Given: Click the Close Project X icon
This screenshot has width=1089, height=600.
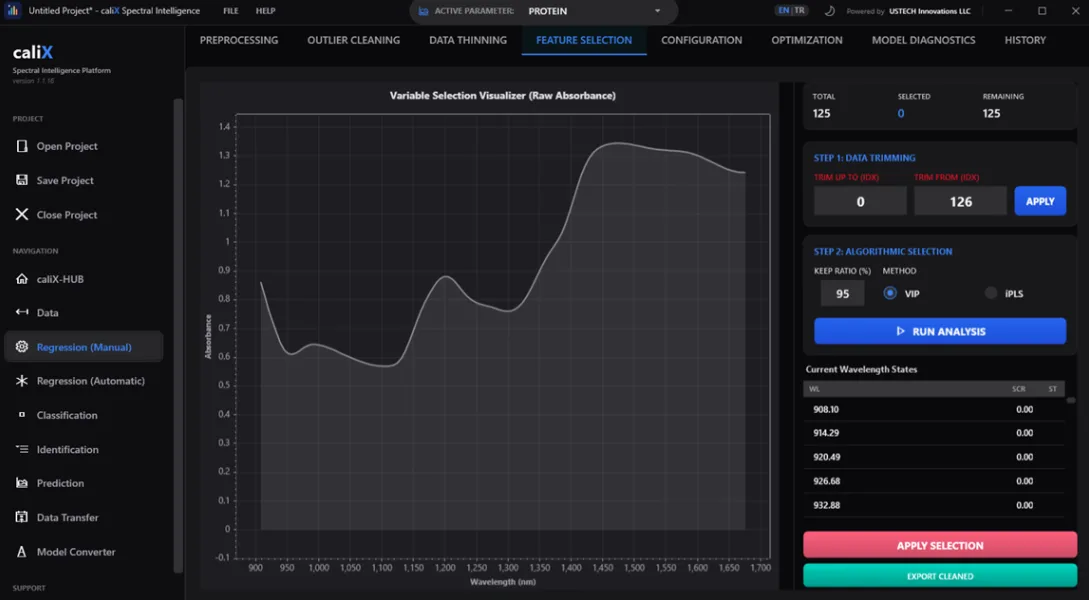Looking at the screenshot, I should (22, 215).
